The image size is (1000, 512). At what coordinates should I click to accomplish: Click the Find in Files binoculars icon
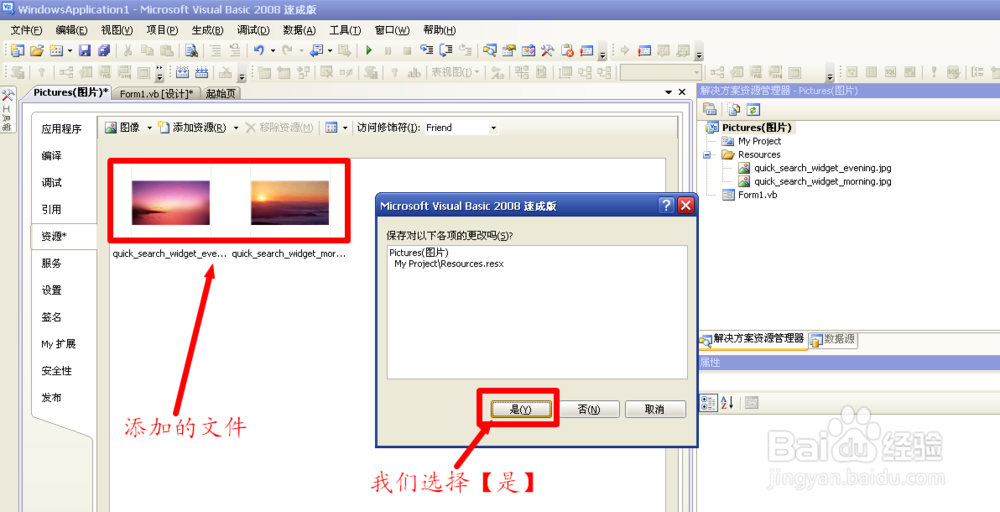(191, 50)
